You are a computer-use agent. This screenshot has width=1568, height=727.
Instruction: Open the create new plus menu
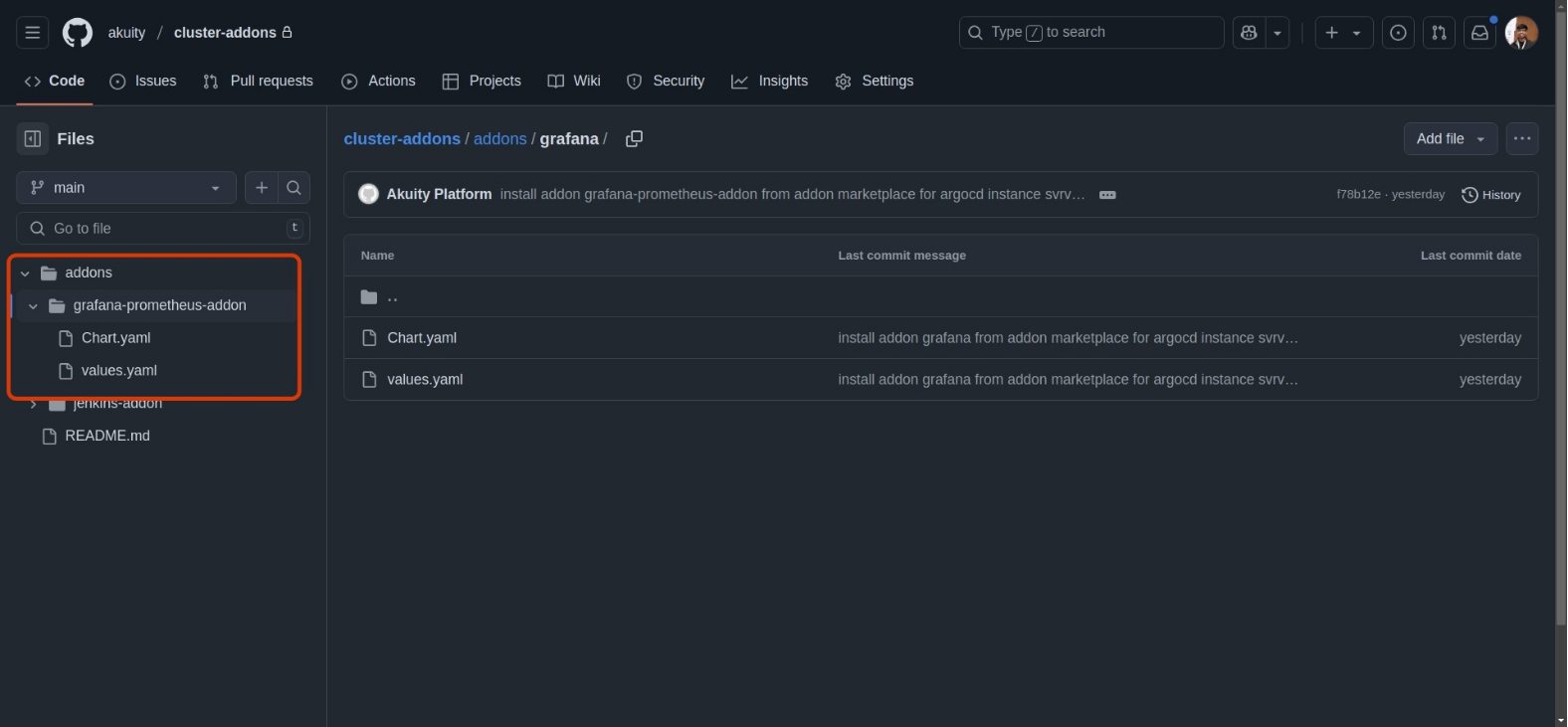(1344, 33)
